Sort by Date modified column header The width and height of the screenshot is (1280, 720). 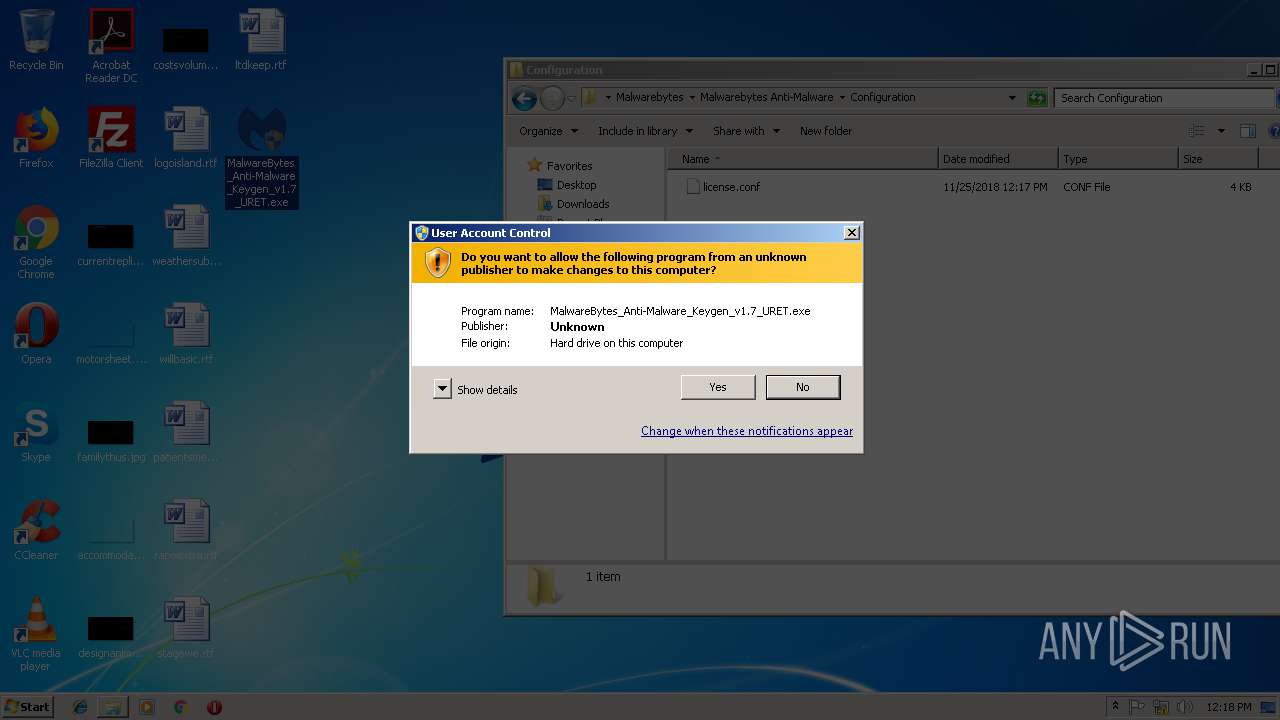(998, 159)
